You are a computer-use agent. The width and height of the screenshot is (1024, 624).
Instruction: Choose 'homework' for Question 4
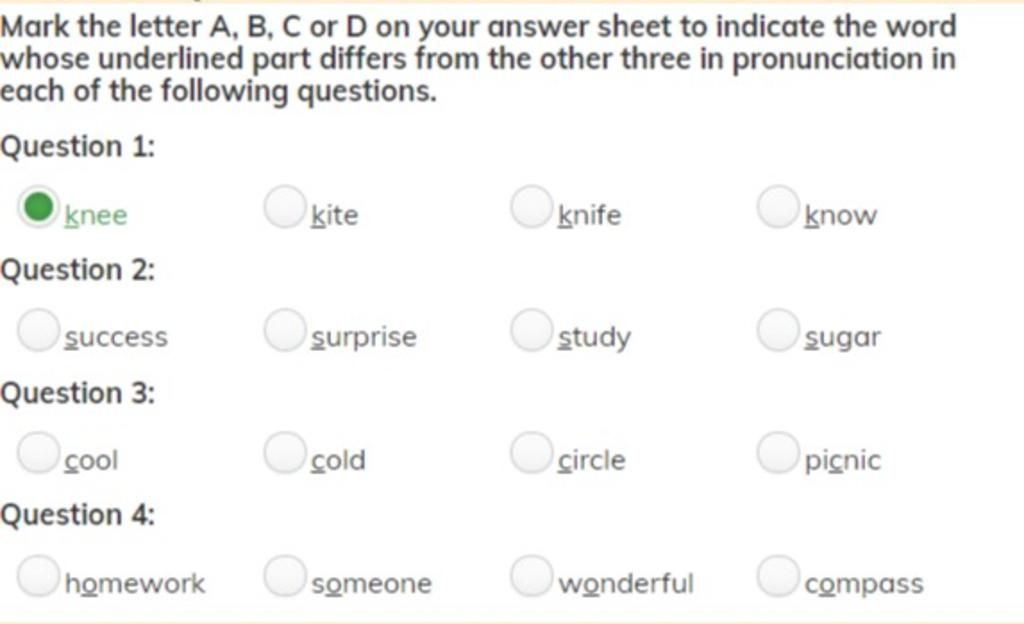(x=38, y=576)
